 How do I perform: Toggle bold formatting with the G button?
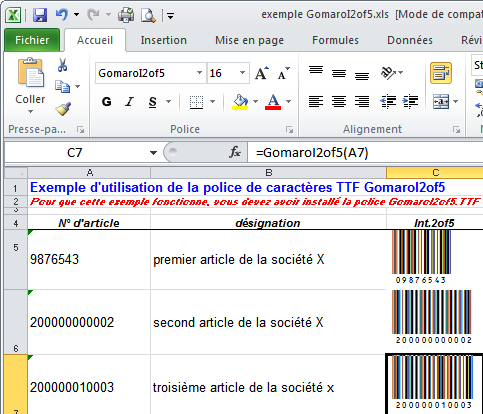click(107, 102)
